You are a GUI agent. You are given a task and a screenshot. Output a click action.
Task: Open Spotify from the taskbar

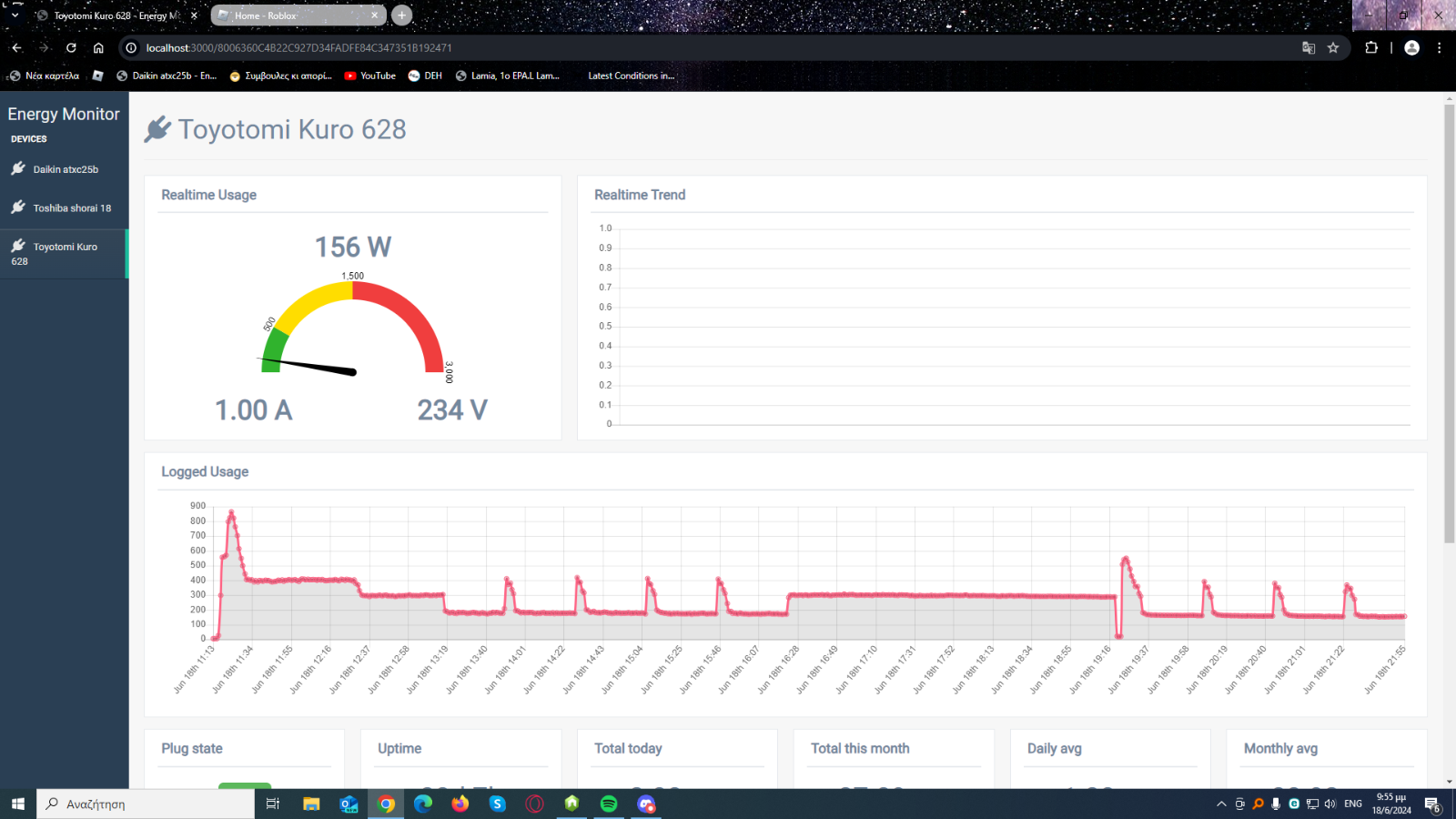coord(609,804)
